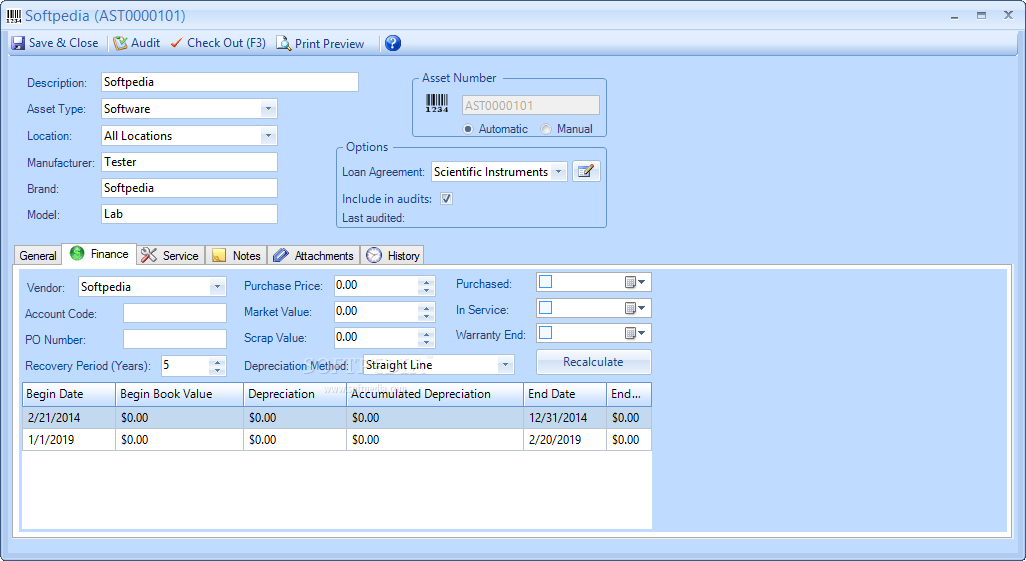Click the paperclip icon on Attachments tab

281,255
